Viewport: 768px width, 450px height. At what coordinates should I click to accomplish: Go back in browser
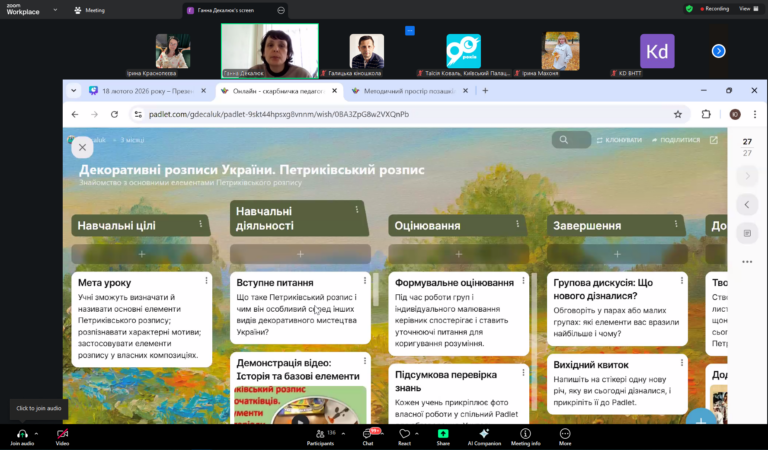(75, 114)
